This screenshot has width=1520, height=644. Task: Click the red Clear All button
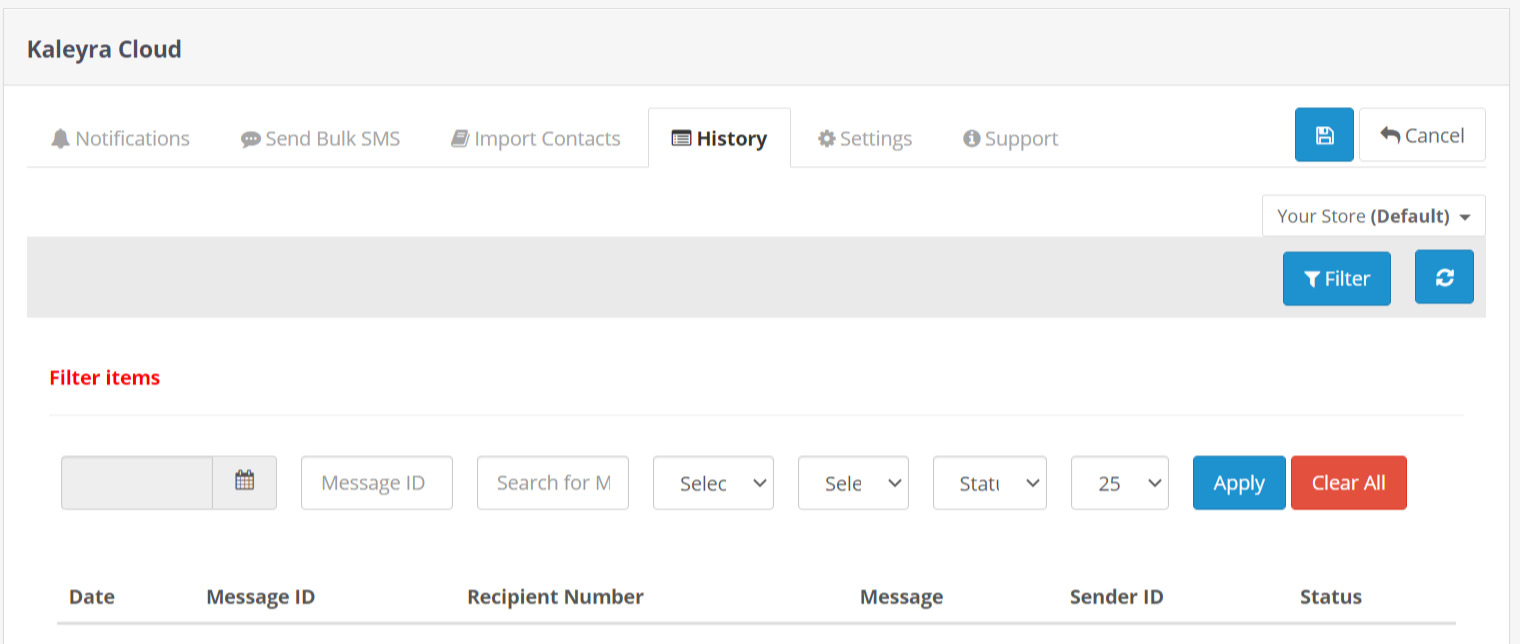[1348, 483]
